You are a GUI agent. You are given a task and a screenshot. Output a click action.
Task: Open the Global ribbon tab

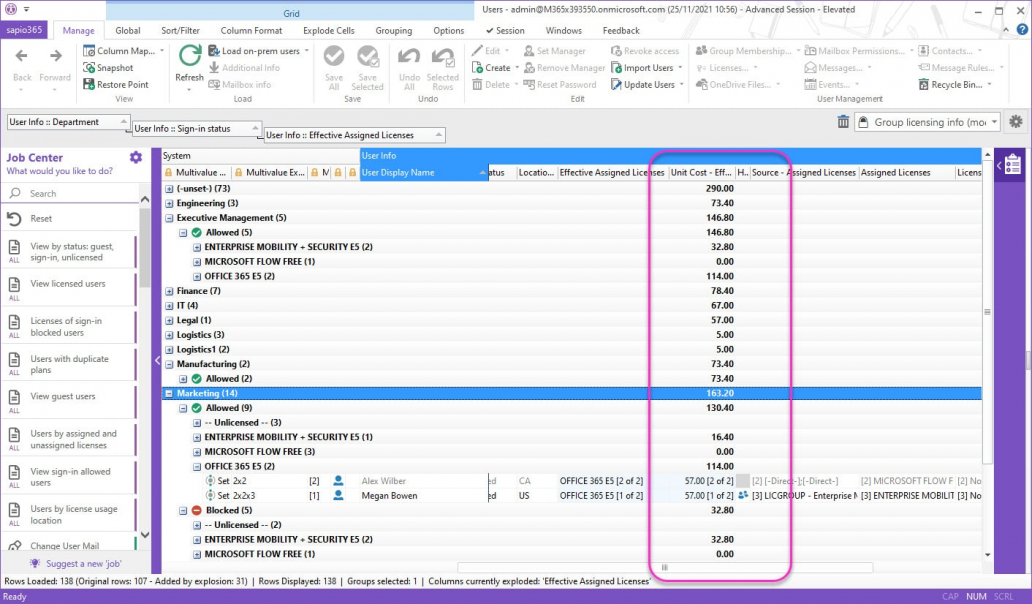pyautogui.click(x=128, y=30)
